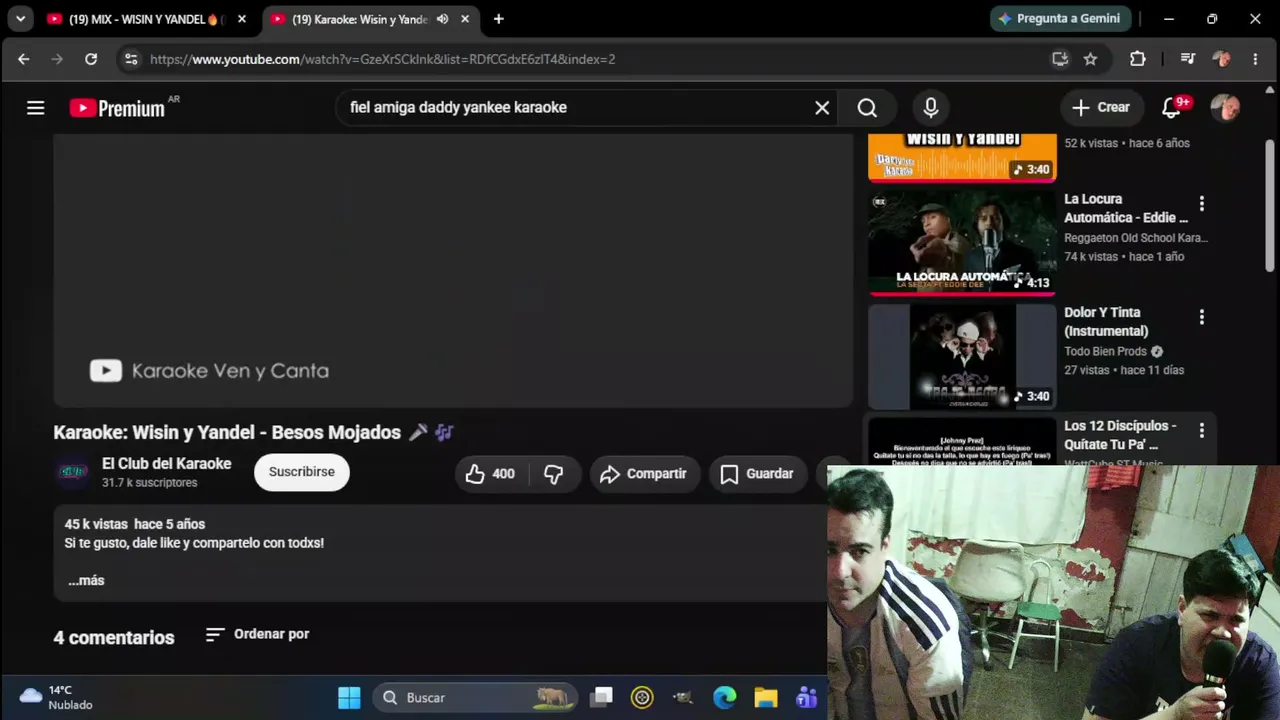Open the Chrome profile avatar
1280x720 pixels.
click(1221, 59)
